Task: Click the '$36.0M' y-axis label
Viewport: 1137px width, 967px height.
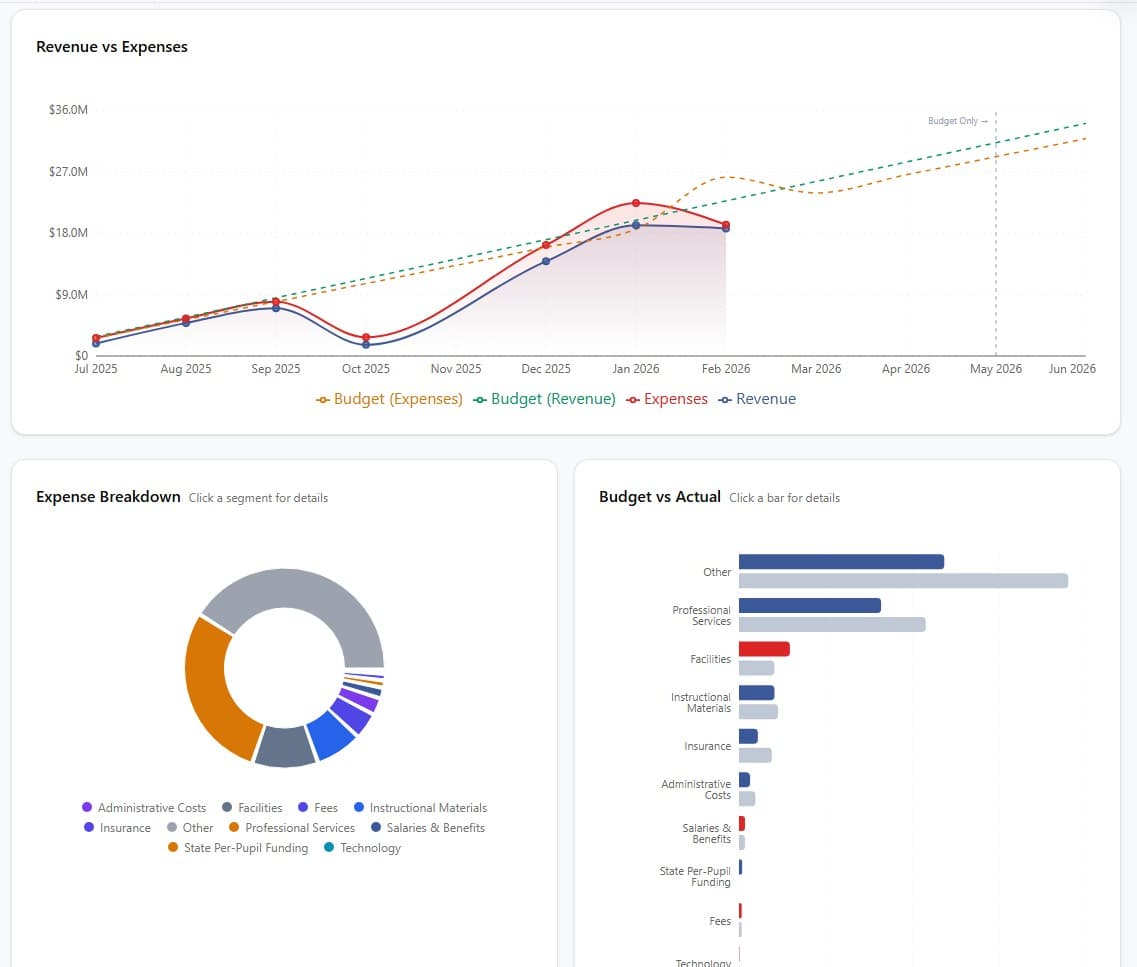Action: (68, 109)
